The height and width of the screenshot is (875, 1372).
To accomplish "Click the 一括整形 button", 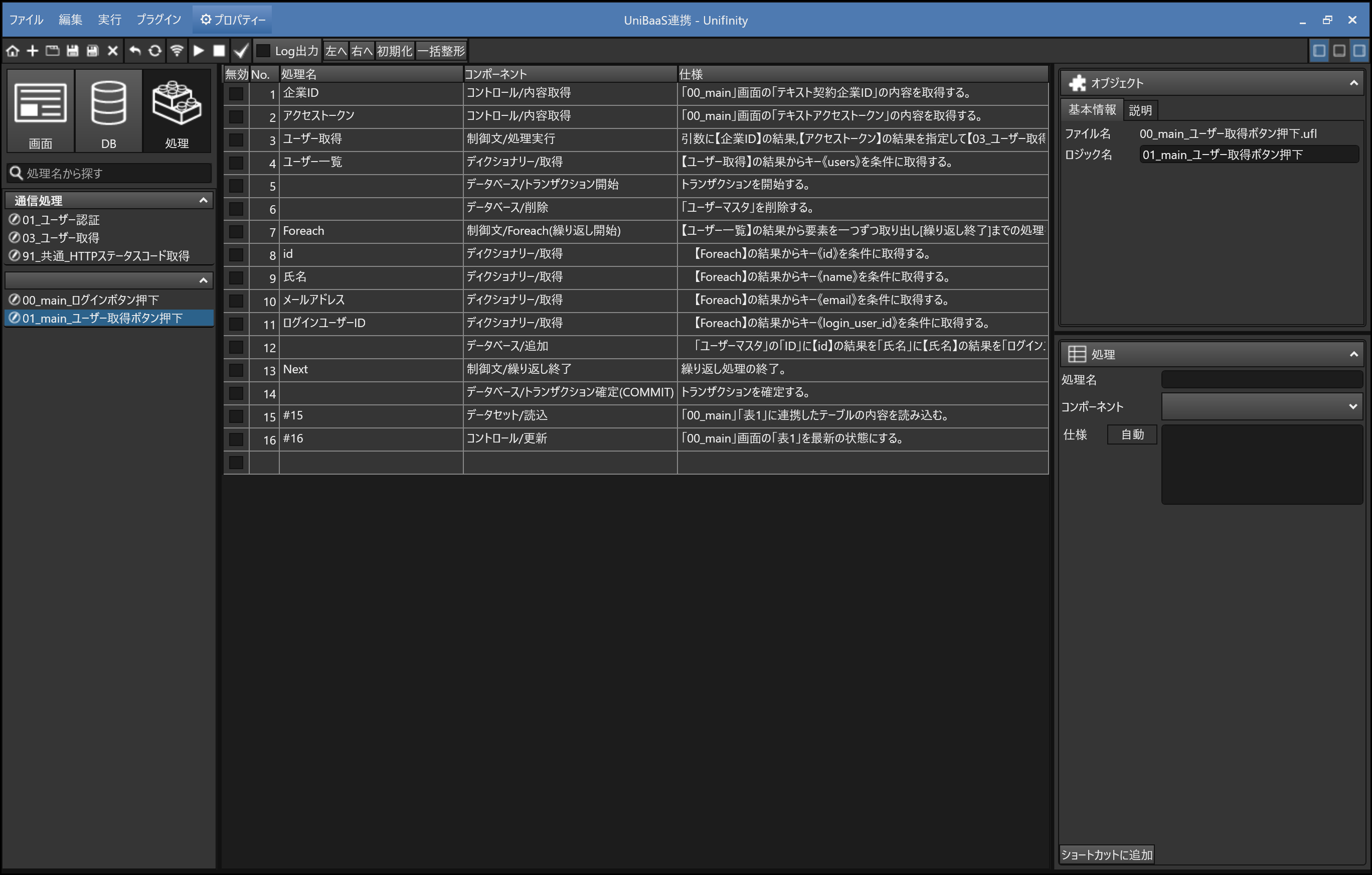I will [x=441, y=51].
